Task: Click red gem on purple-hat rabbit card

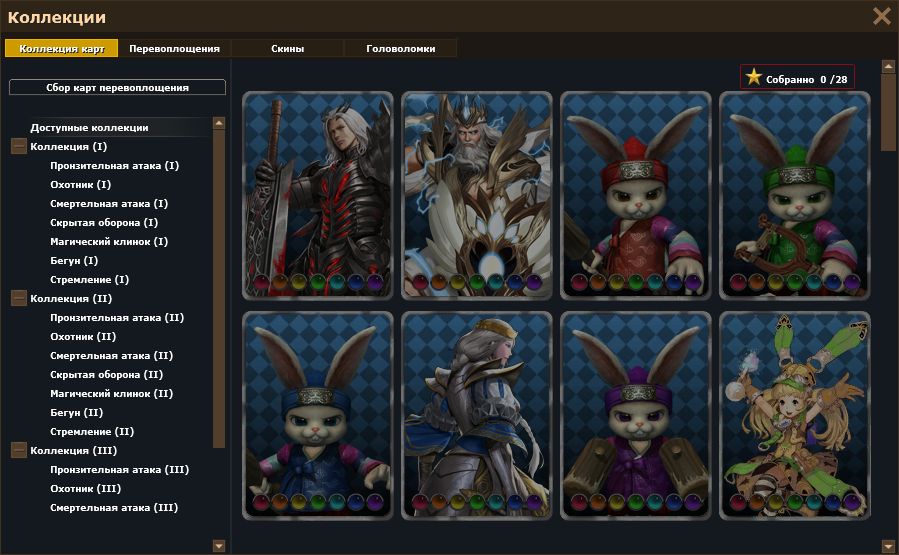Action: (x=579, y=502)
